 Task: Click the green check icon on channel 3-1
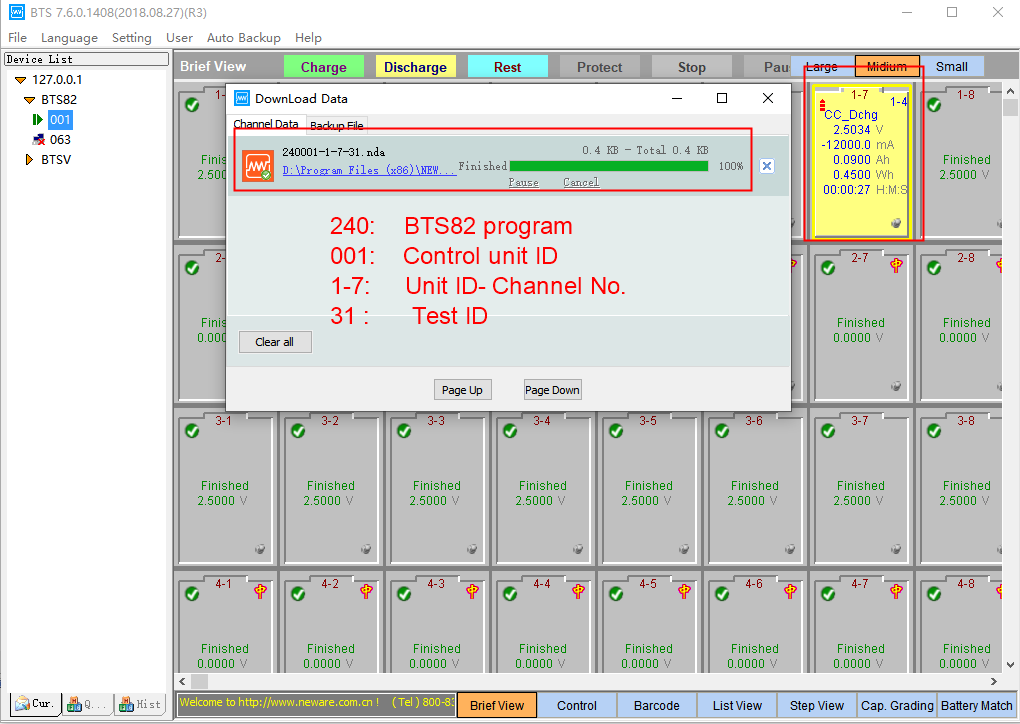(x=192, y=431)
